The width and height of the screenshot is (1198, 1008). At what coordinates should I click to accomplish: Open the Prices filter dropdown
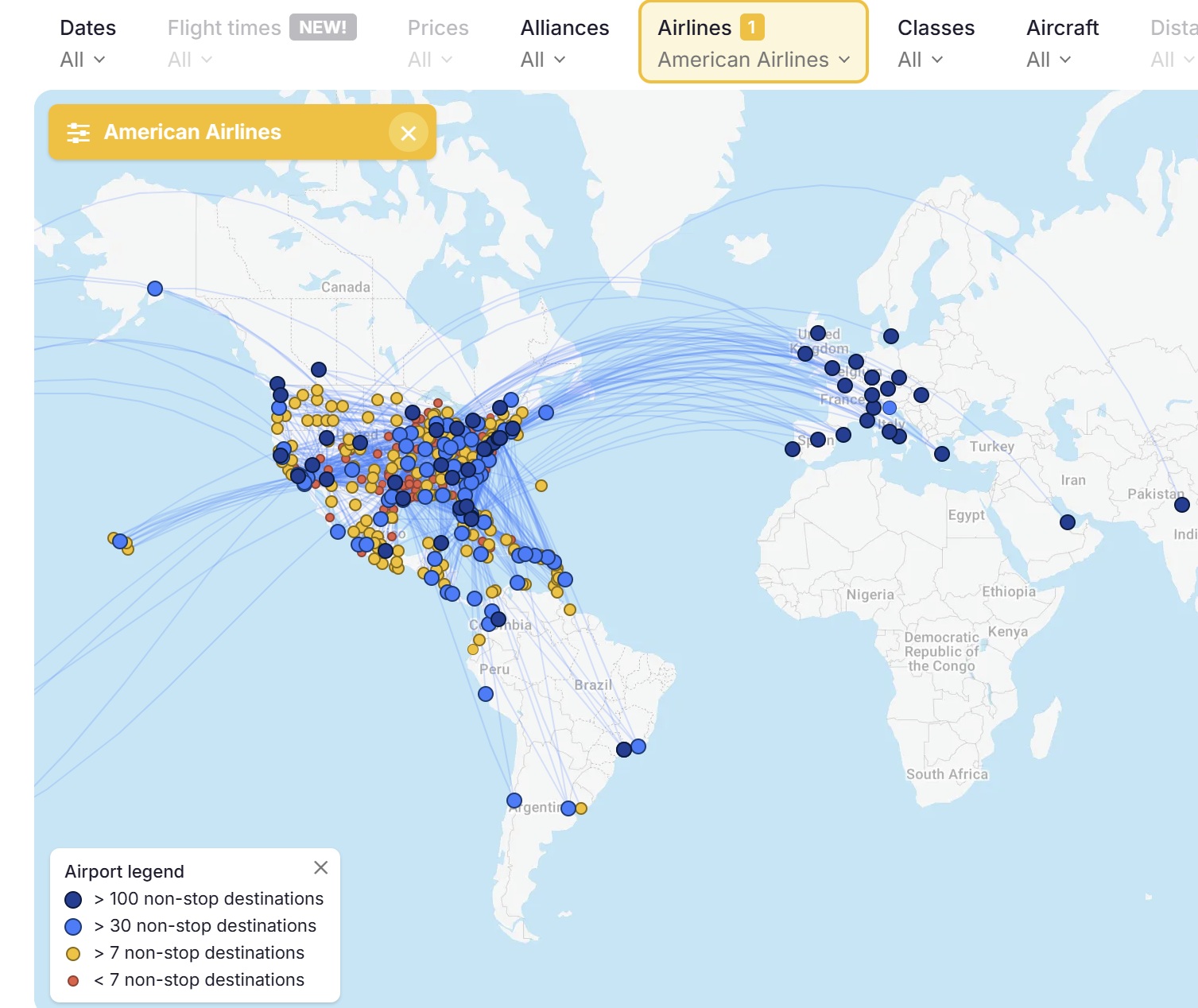click(x=438, y=43)
